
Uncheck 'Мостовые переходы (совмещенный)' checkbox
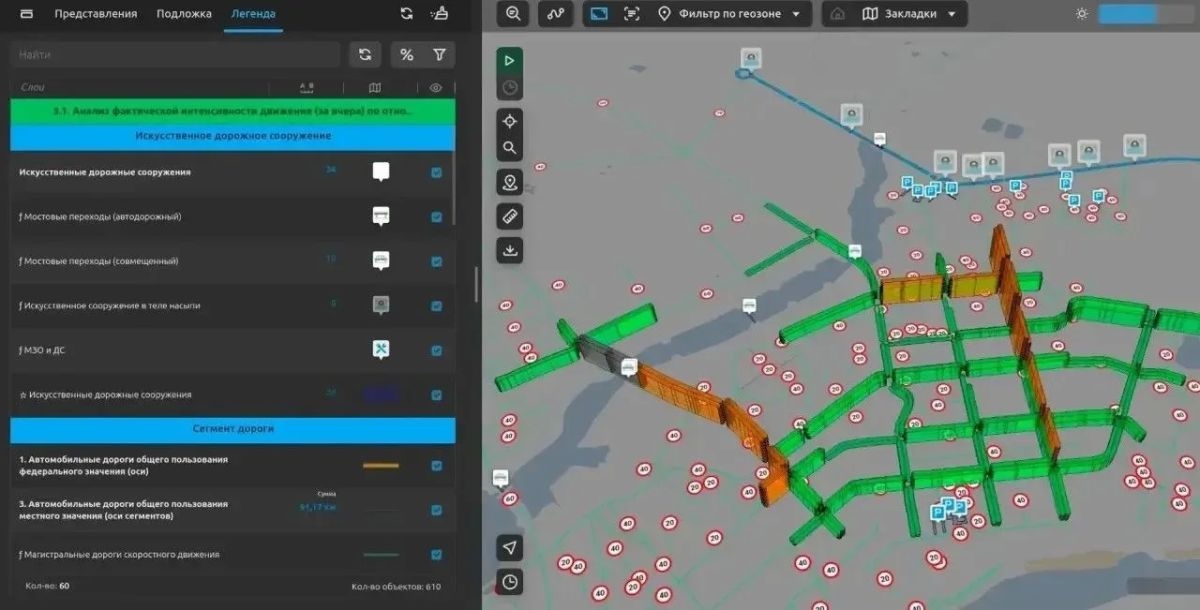[x=436, y=261]
